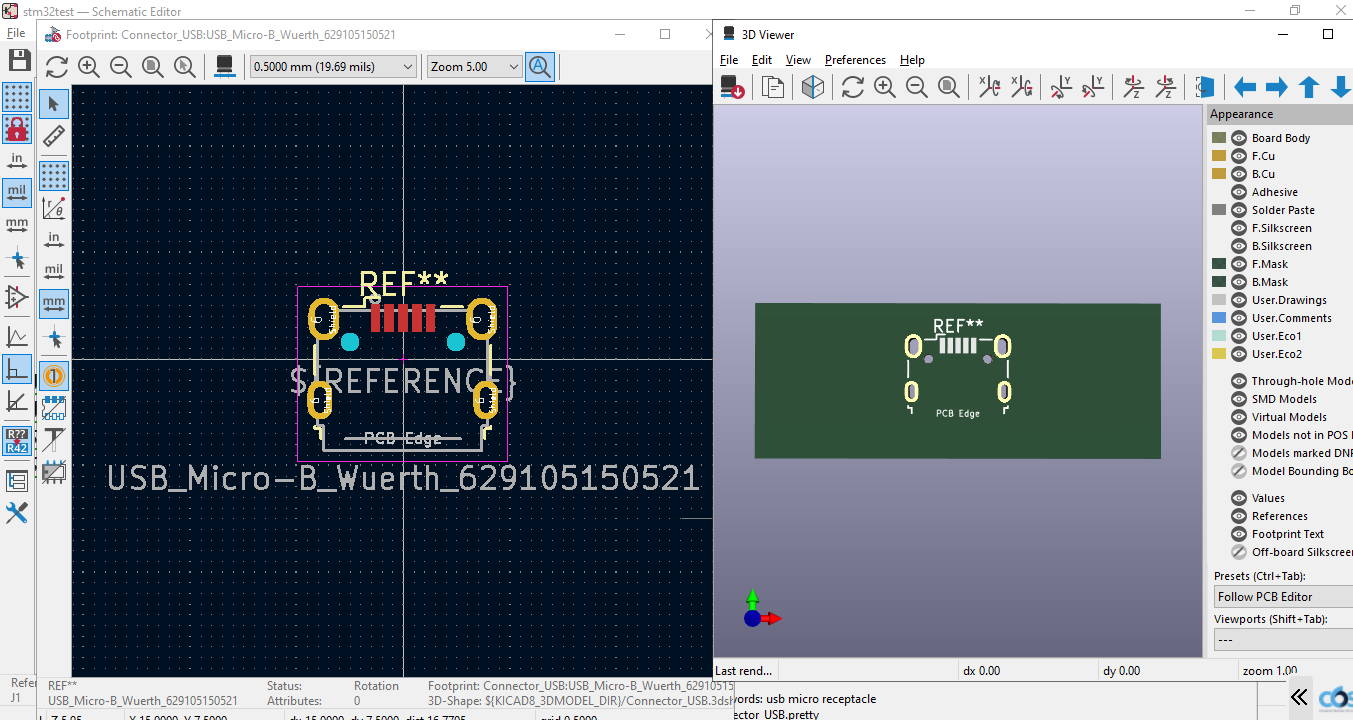The image size is (1353, 720).
Task: Click double chevron at bottom right
Action: pos(1299,697)
